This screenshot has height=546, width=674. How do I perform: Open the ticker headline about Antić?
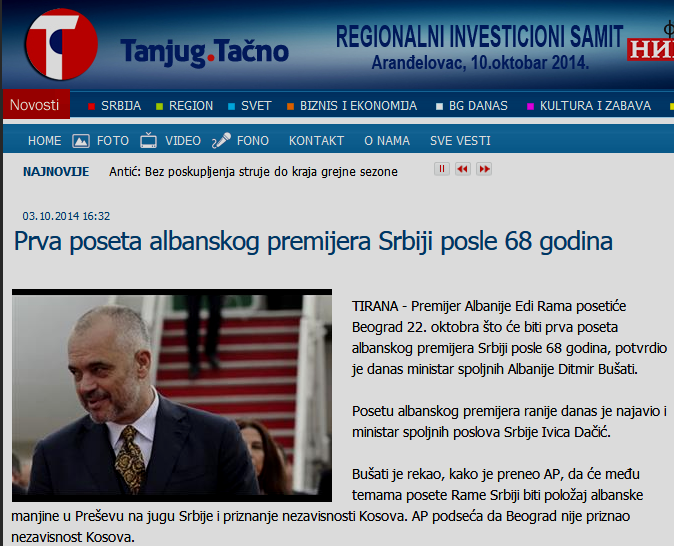(x=252, y=171)
